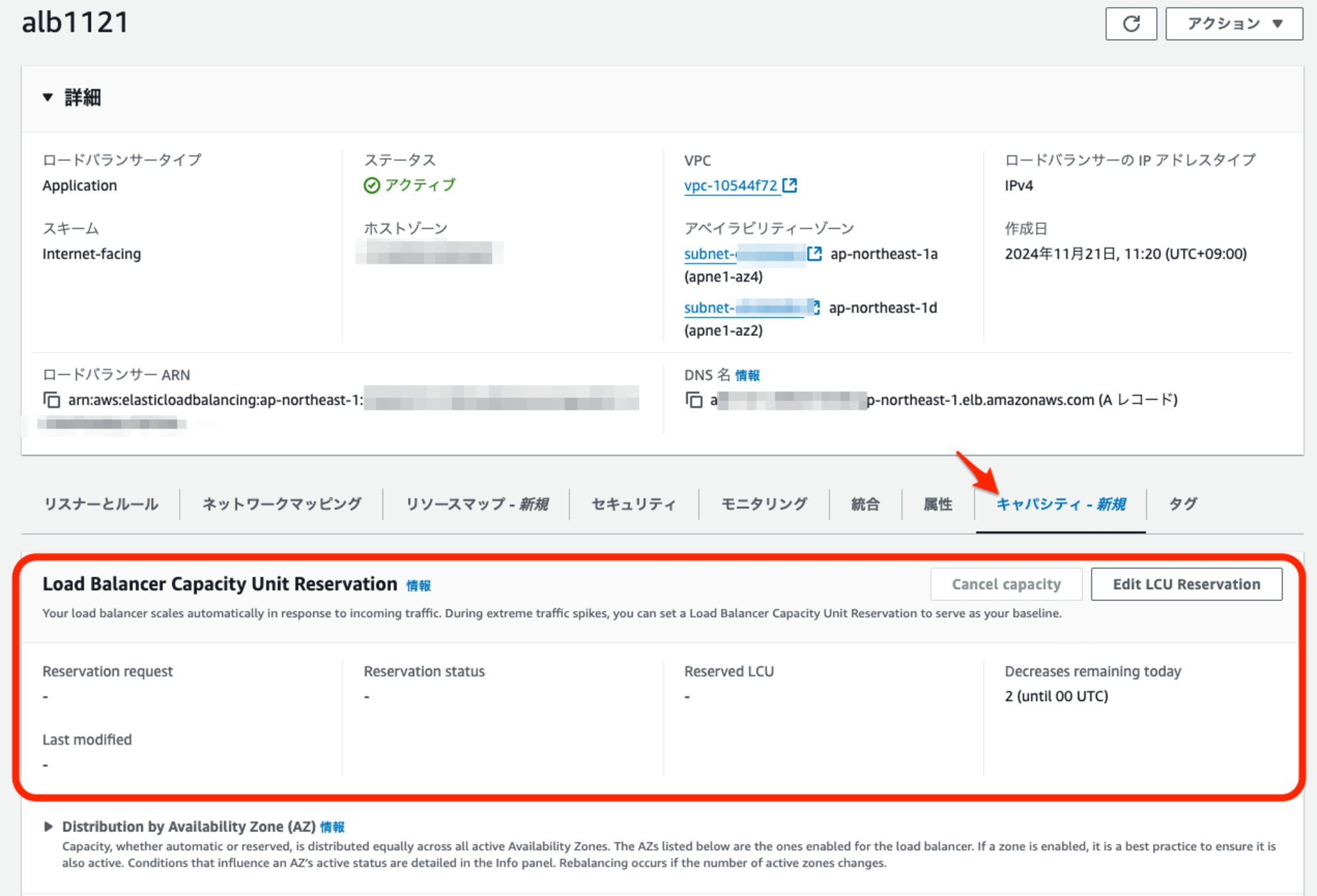Open 情報 link next to DNS 名
Screen dimensions: 1317x896
(x=747, y=375)
